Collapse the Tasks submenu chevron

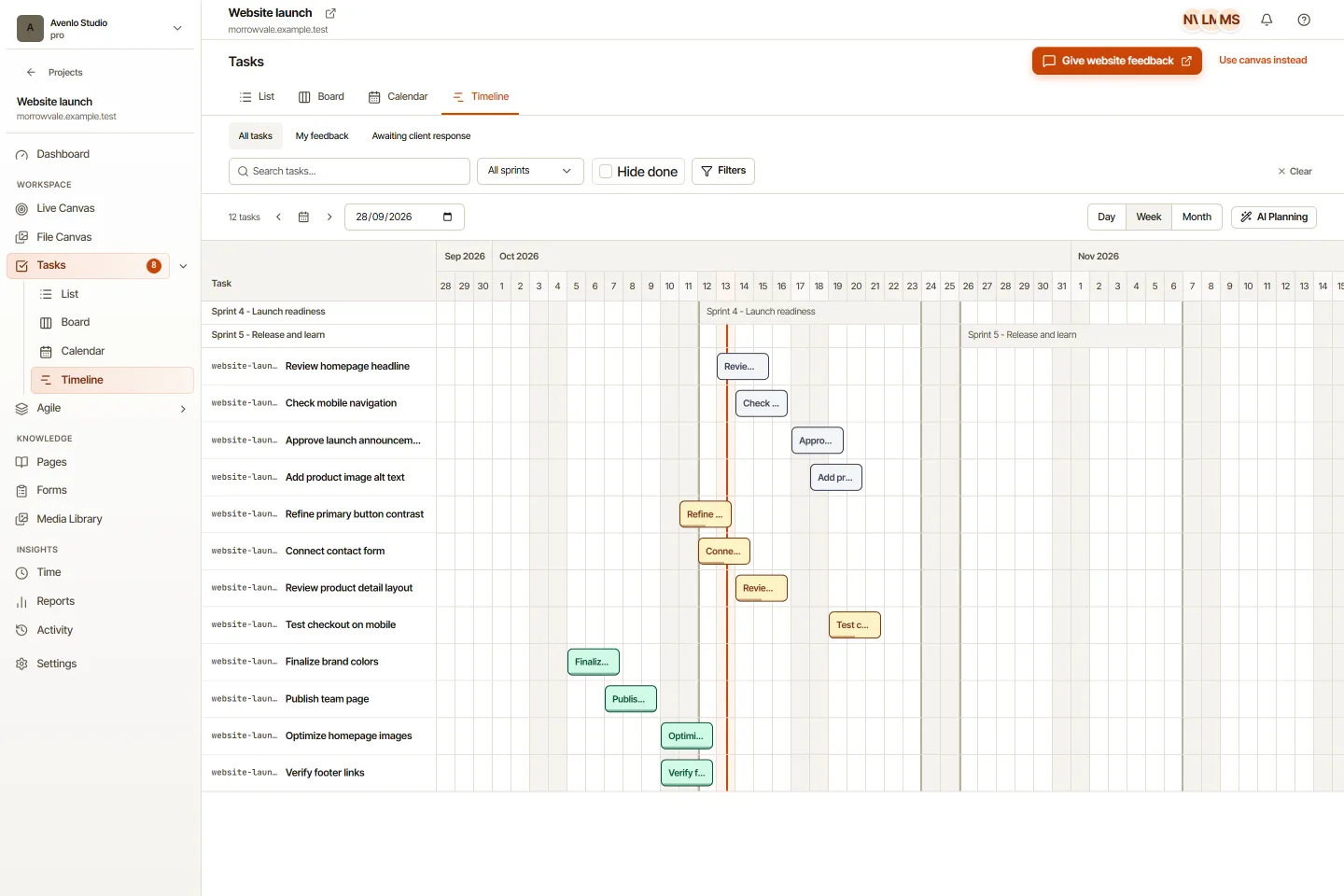tap(183, 266)
